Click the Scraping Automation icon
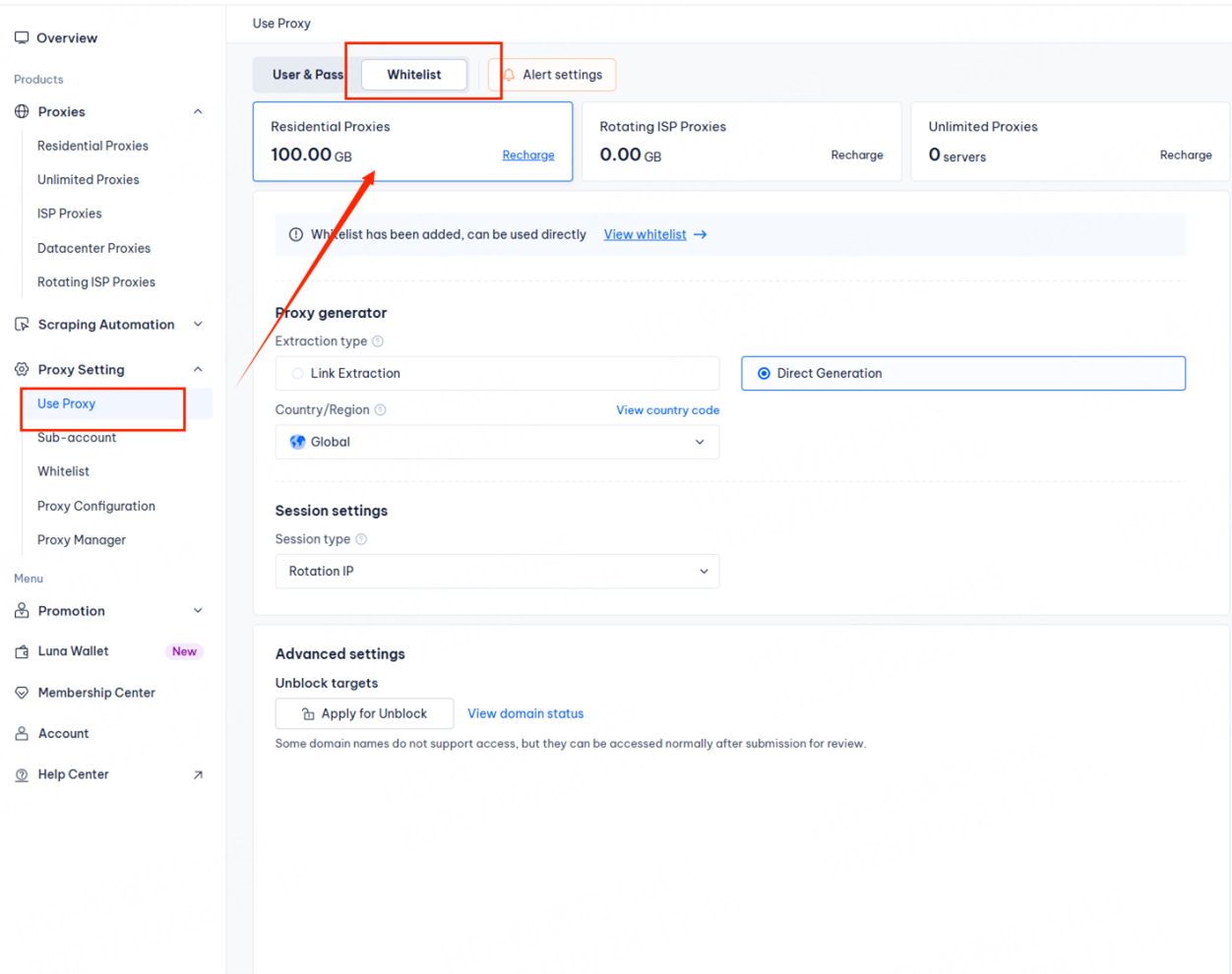The height and width of the screenshot is (974, 1232). [22, 325]
